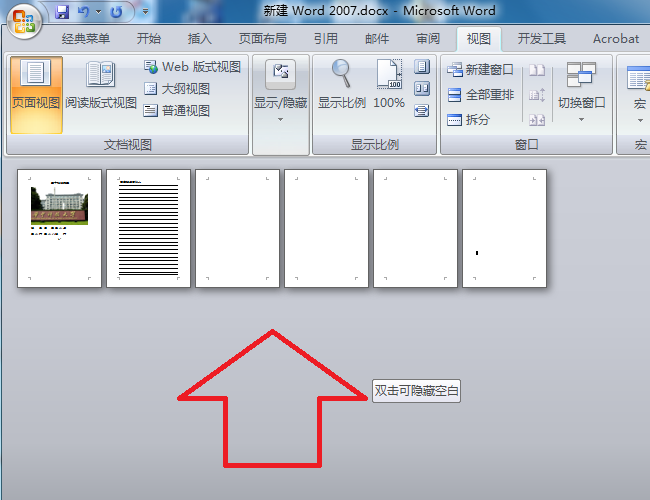This screenshot has height=500, width=650.
Task: Expand the 显示/隐藏 dropdown group
Action: point(281,91)
